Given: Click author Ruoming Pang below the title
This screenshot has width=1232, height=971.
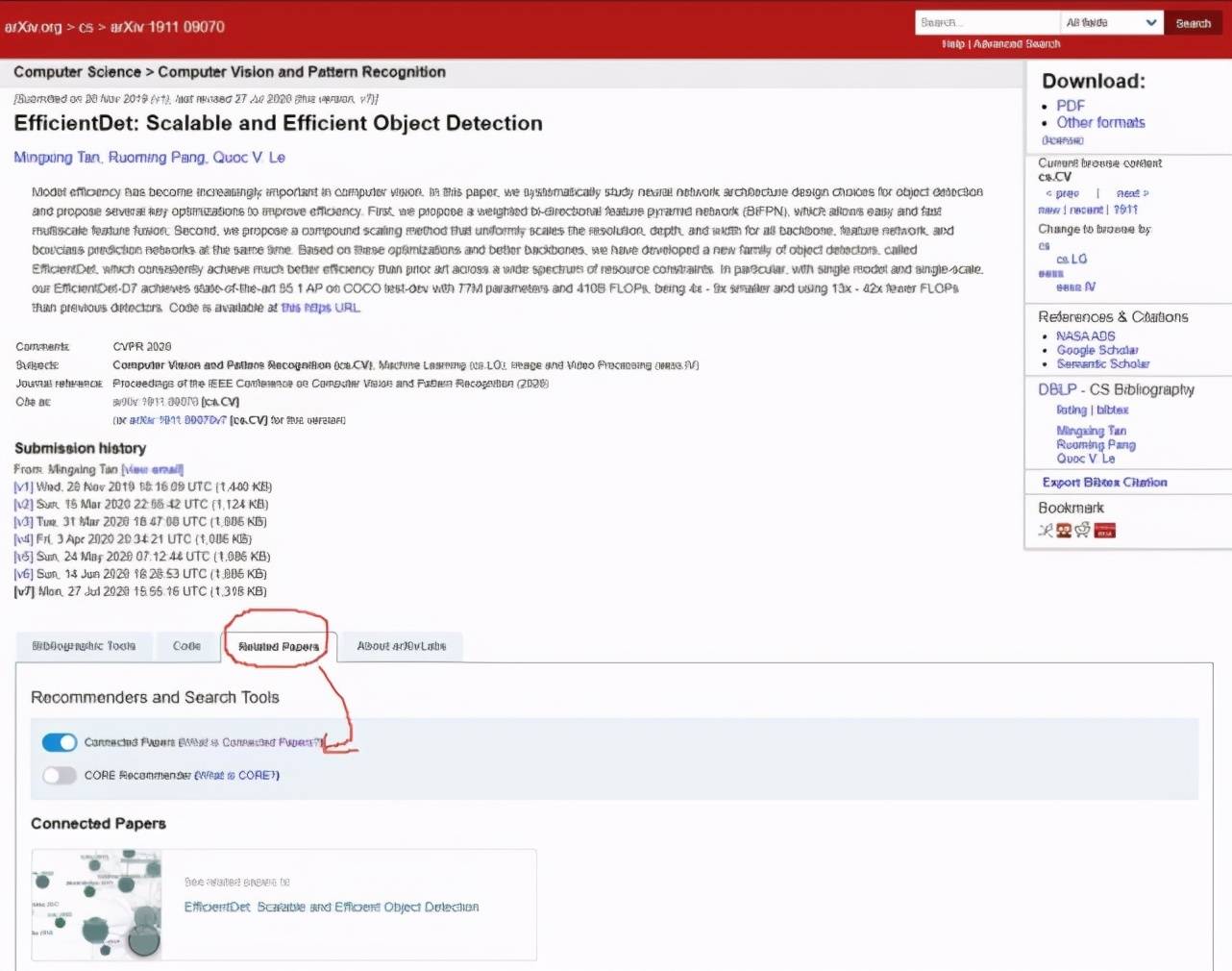Looking at the screenshot, I should pos(157,158).
